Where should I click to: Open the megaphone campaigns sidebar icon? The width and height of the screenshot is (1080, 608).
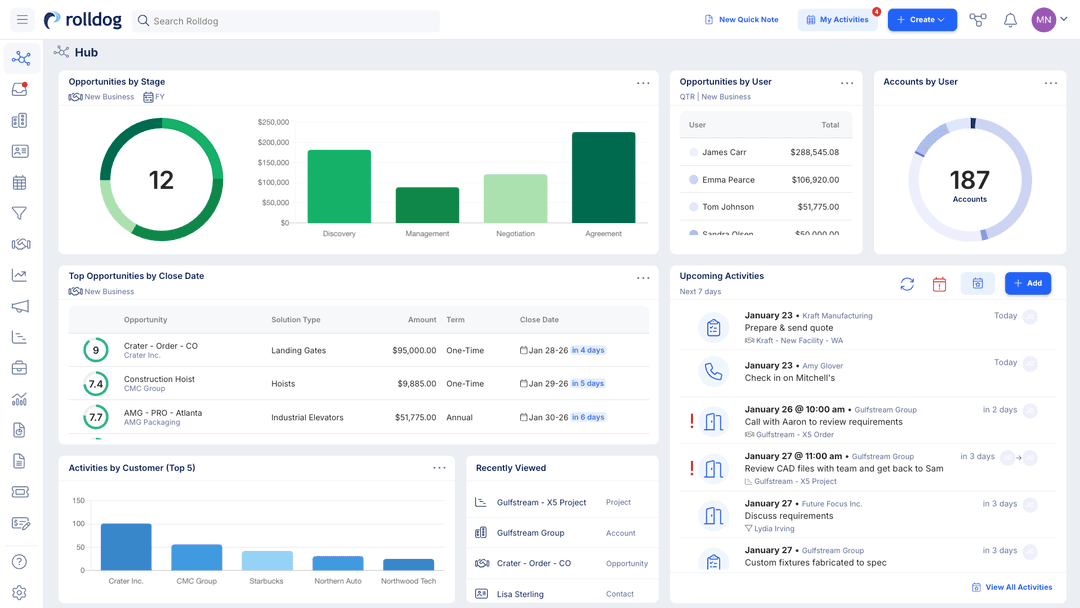[x=20, y=306]
